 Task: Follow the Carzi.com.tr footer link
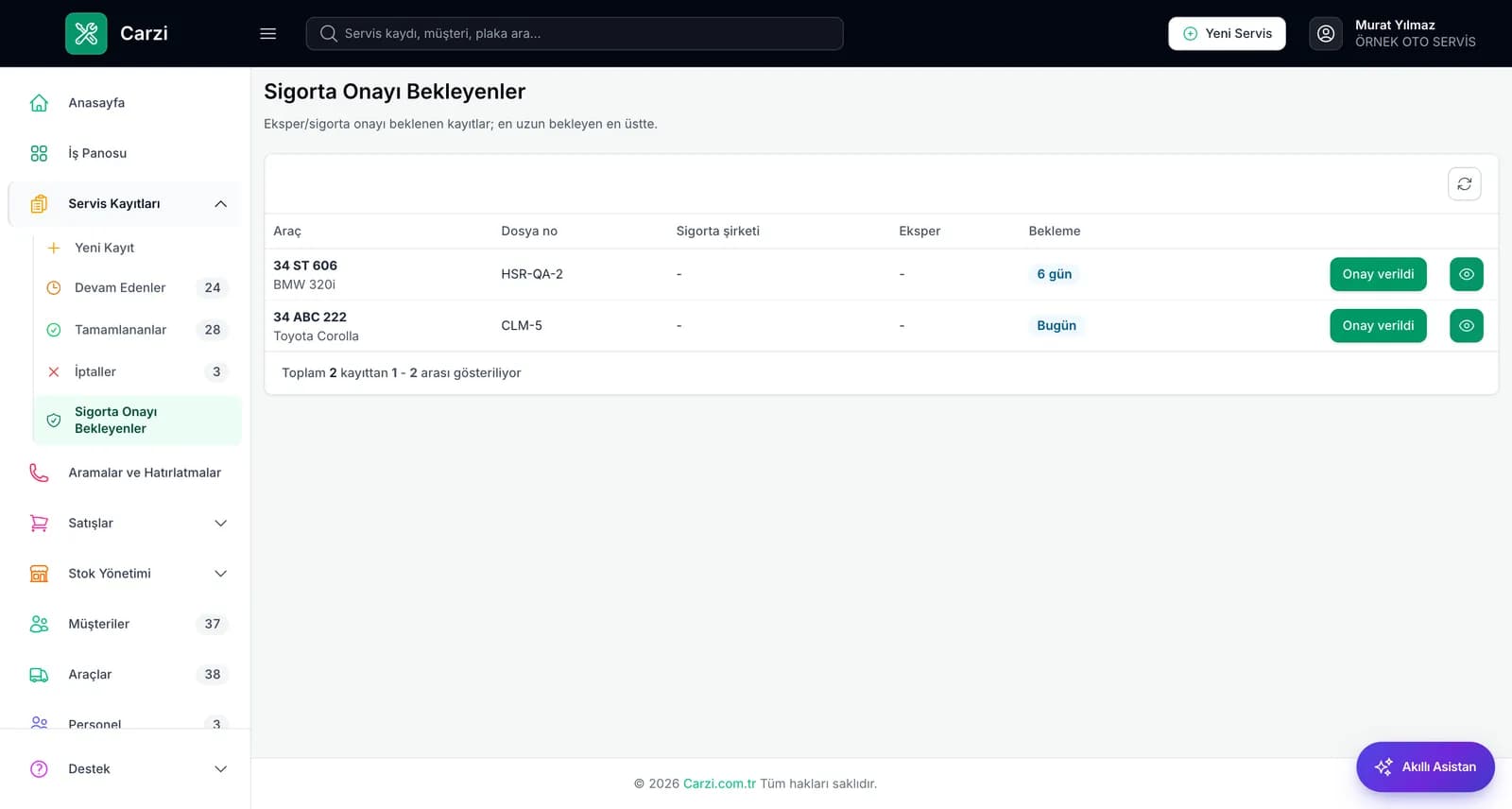tap(719, 783)
